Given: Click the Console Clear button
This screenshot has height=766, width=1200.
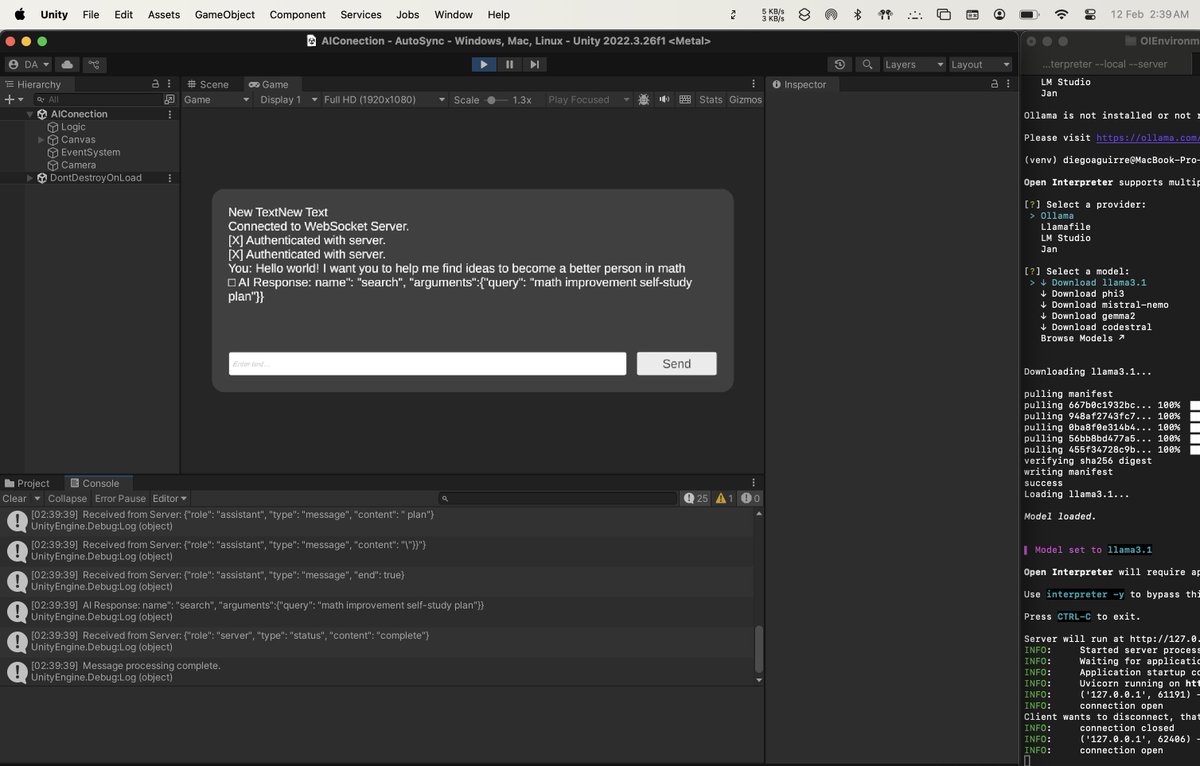Looking at the screenshot, I should pyautogui.click(x=15, y=498).
